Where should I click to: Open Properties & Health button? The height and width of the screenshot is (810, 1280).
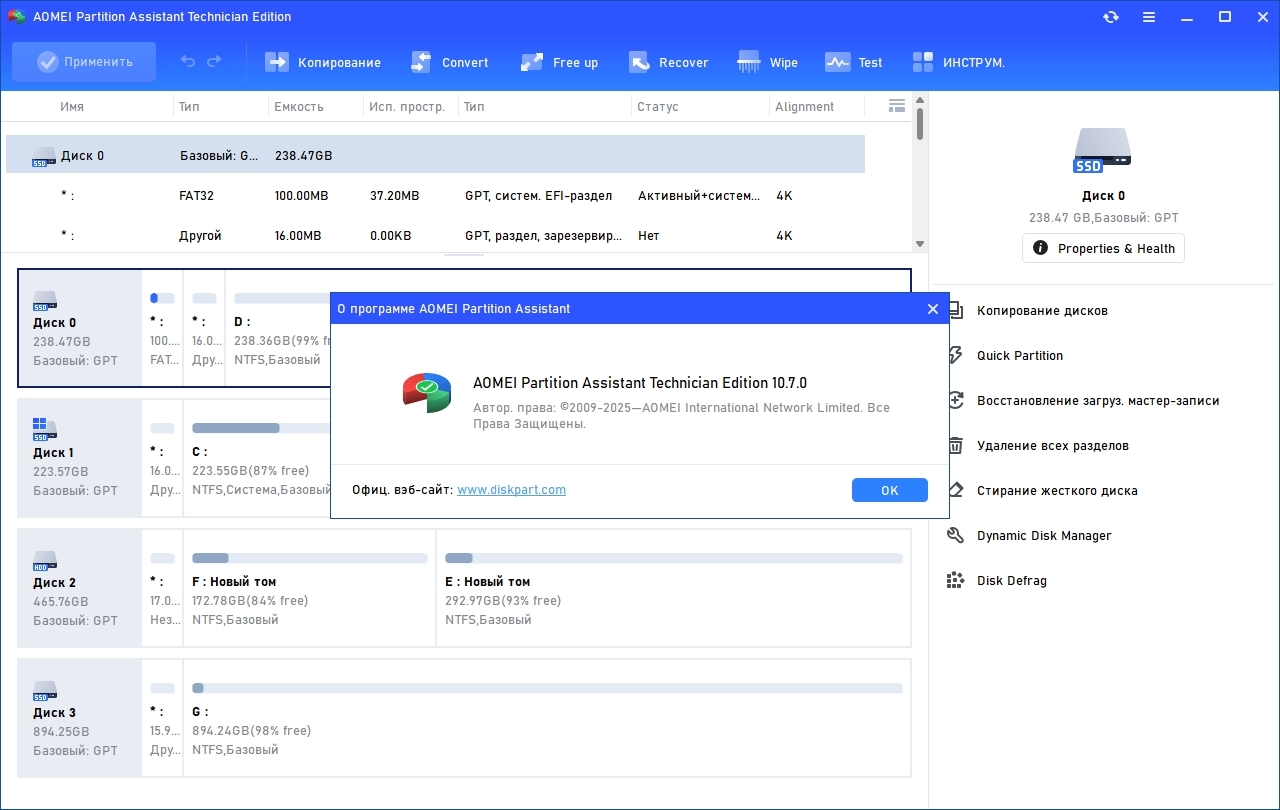click(x=1103, y=248)
